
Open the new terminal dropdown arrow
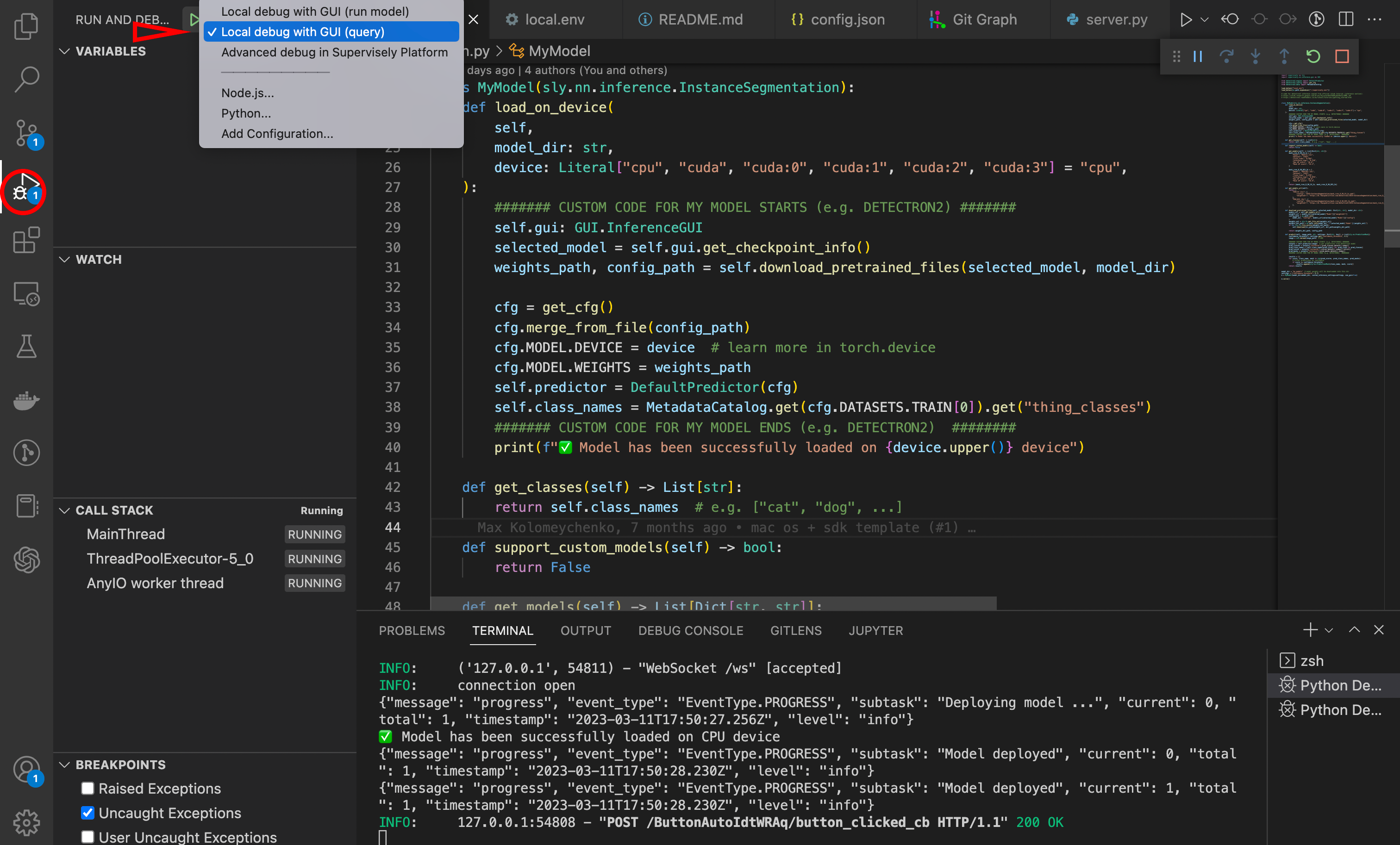point(1328,630)
